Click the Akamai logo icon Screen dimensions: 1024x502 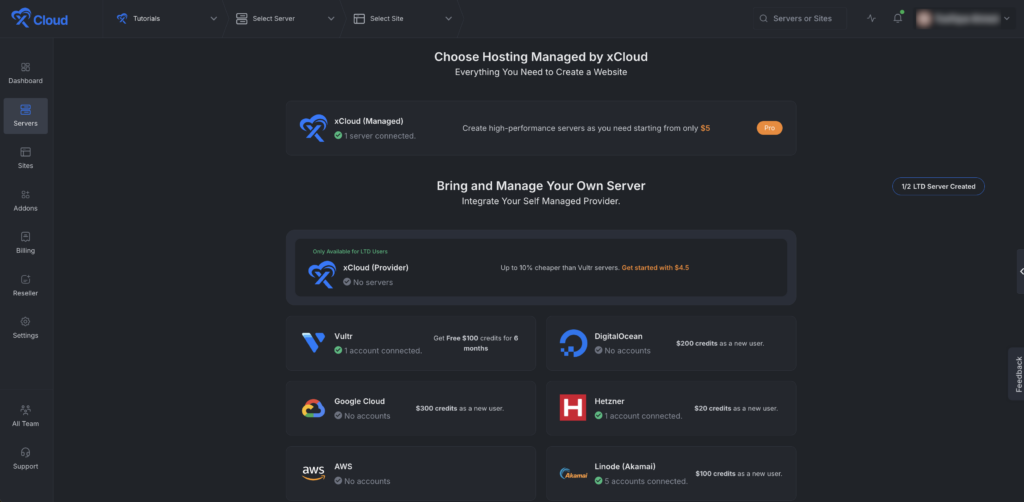tap(573, 473)
